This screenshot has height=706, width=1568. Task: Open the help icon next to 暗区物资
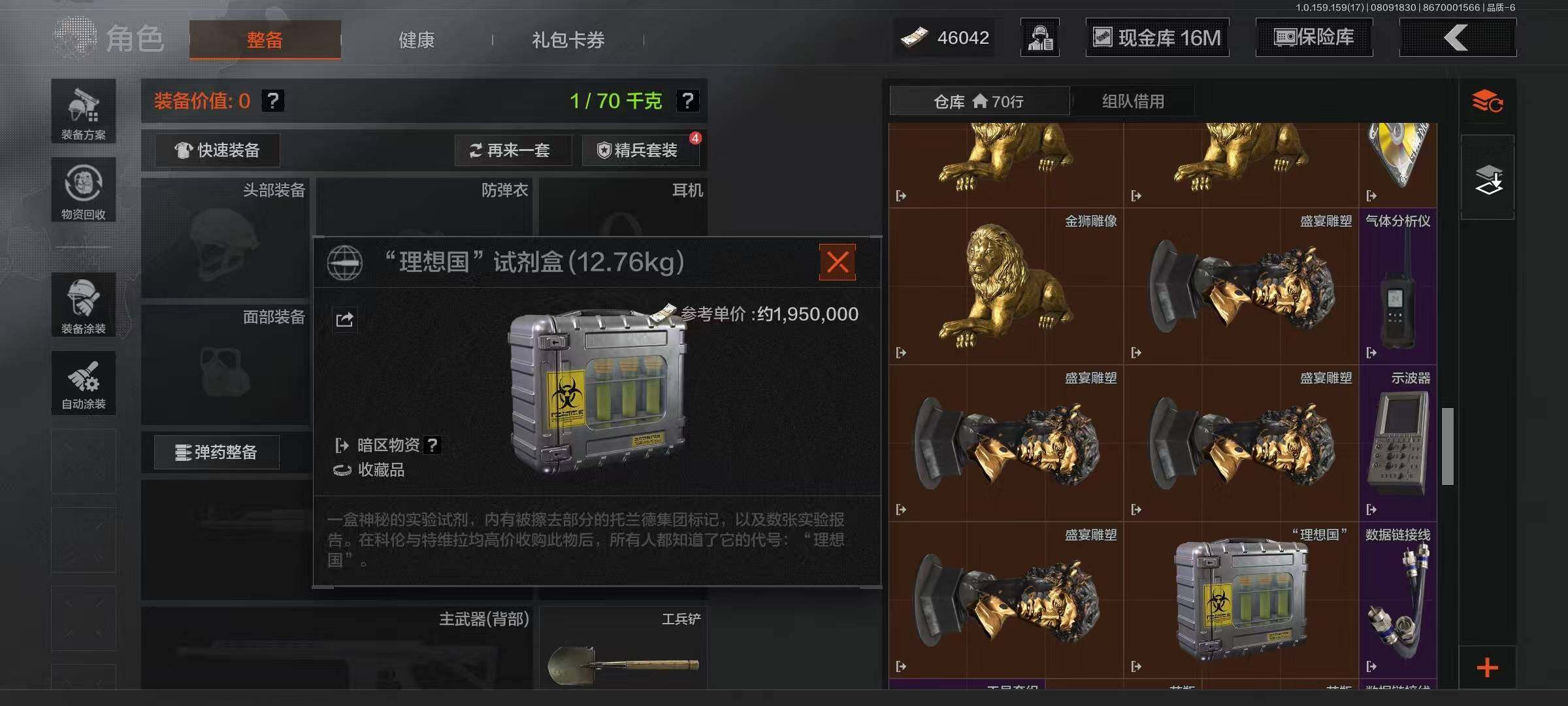pos(432,445)
